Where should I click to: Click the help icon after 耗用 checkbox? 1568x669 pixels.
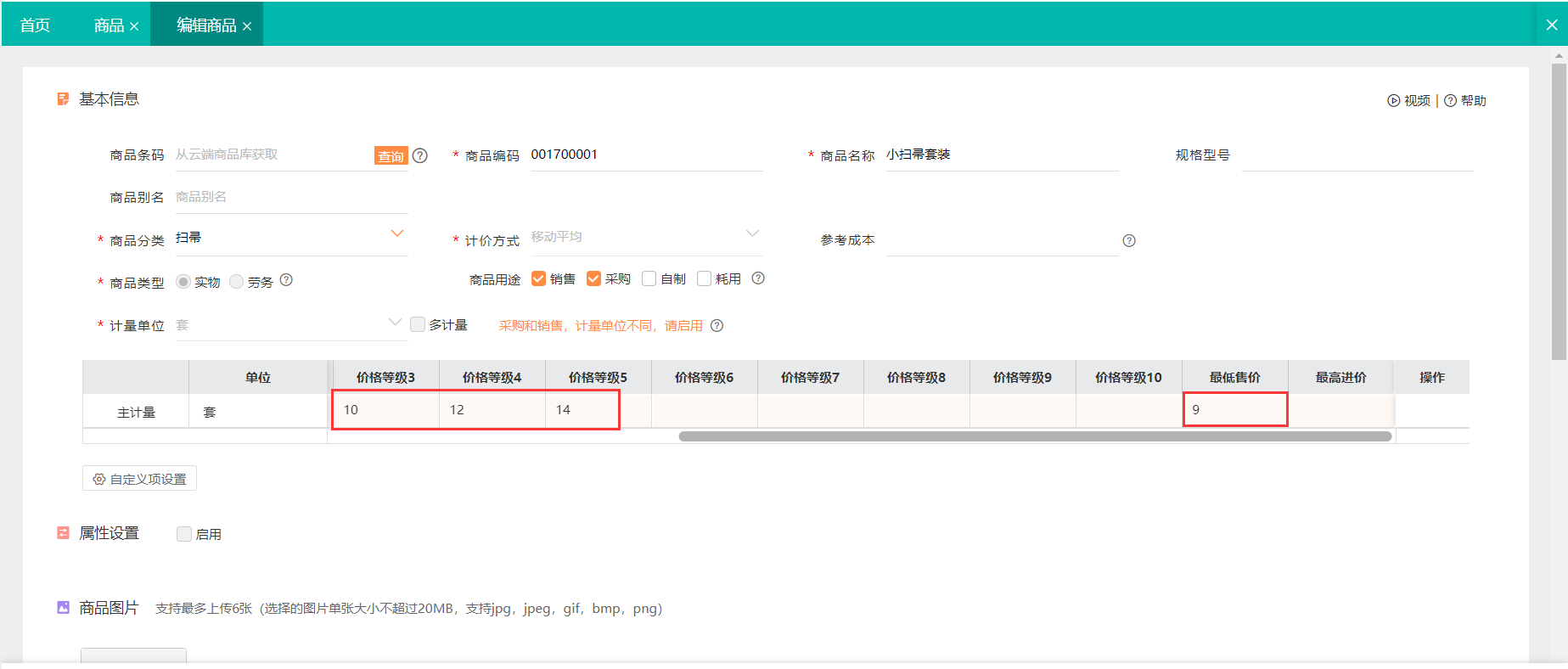pos(758,278)
